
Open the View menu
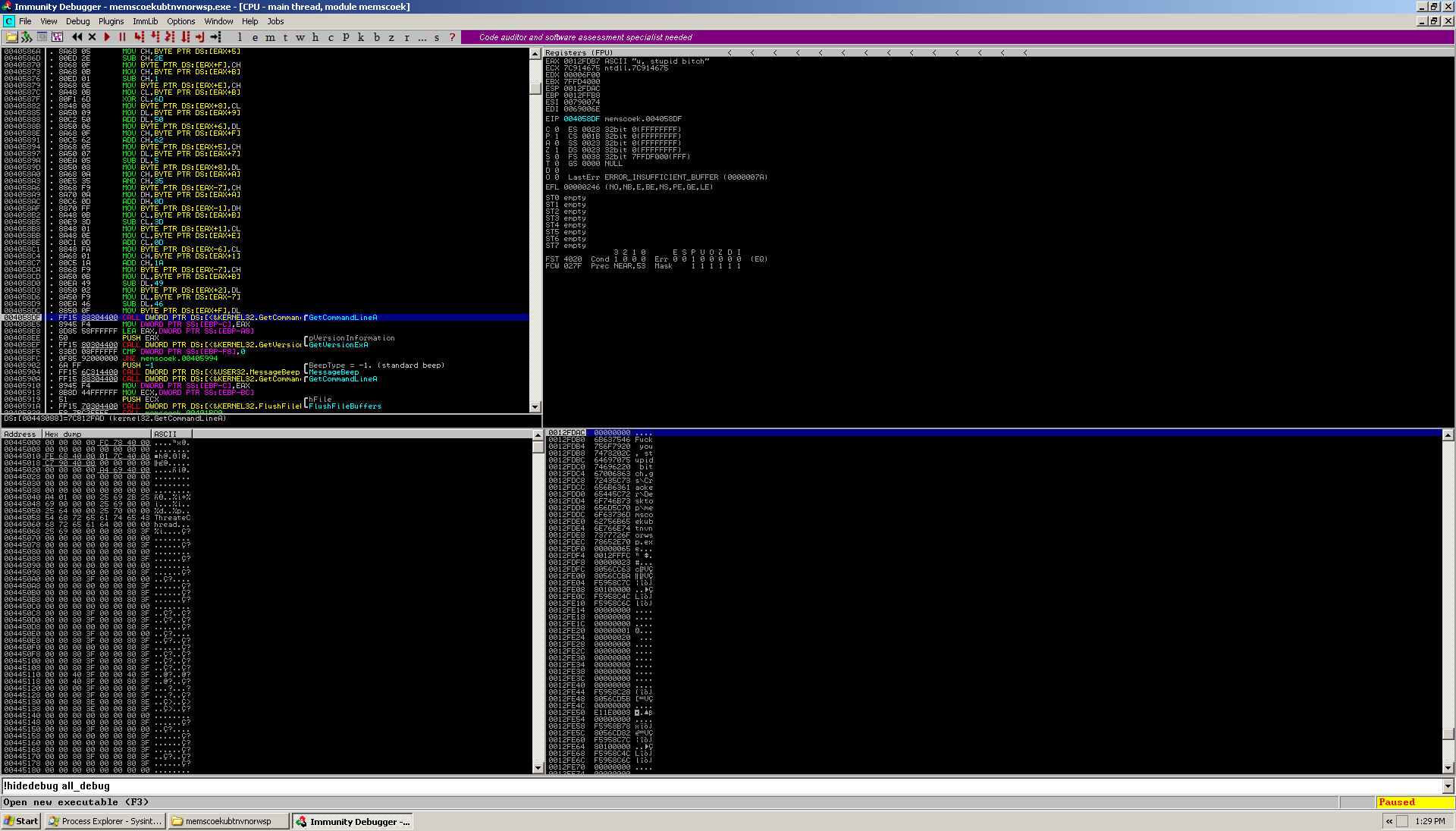pos(49,21)
